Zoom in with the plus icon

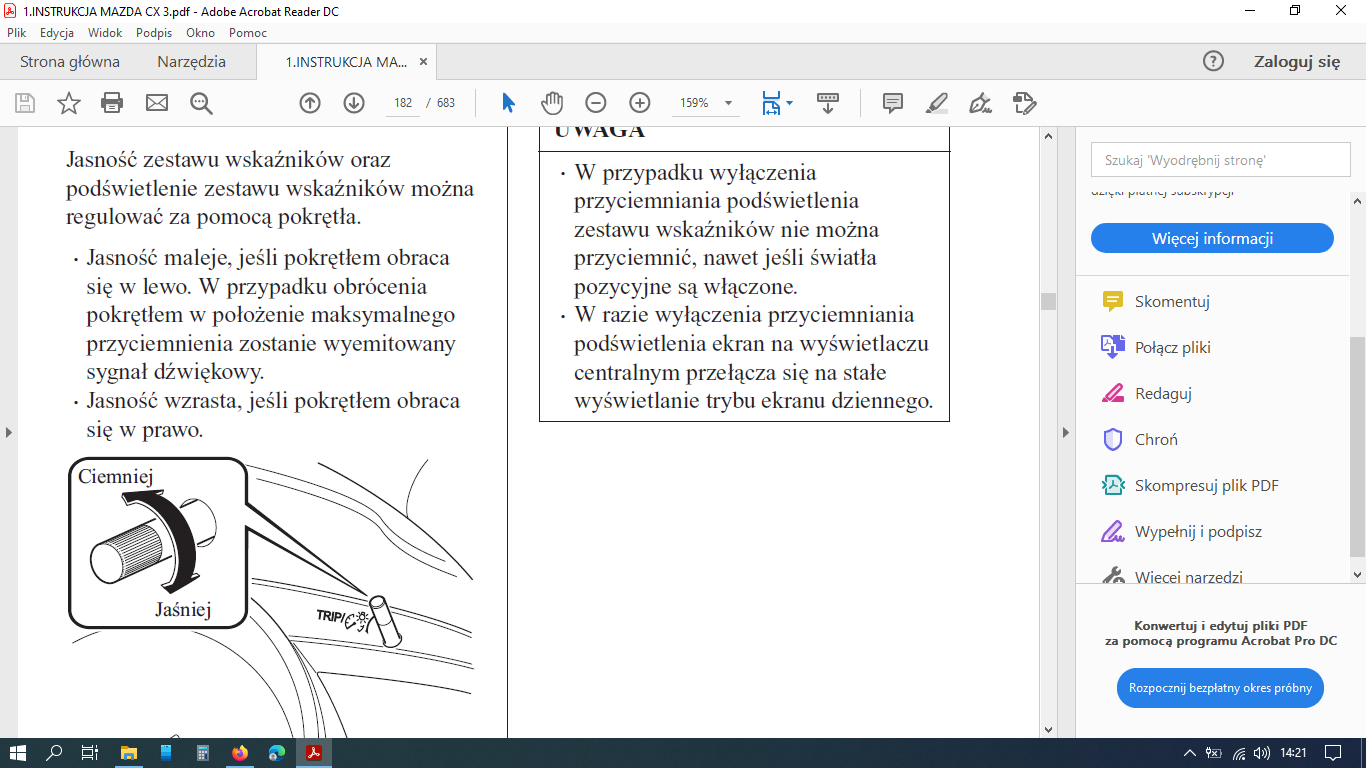coord(640,103)
